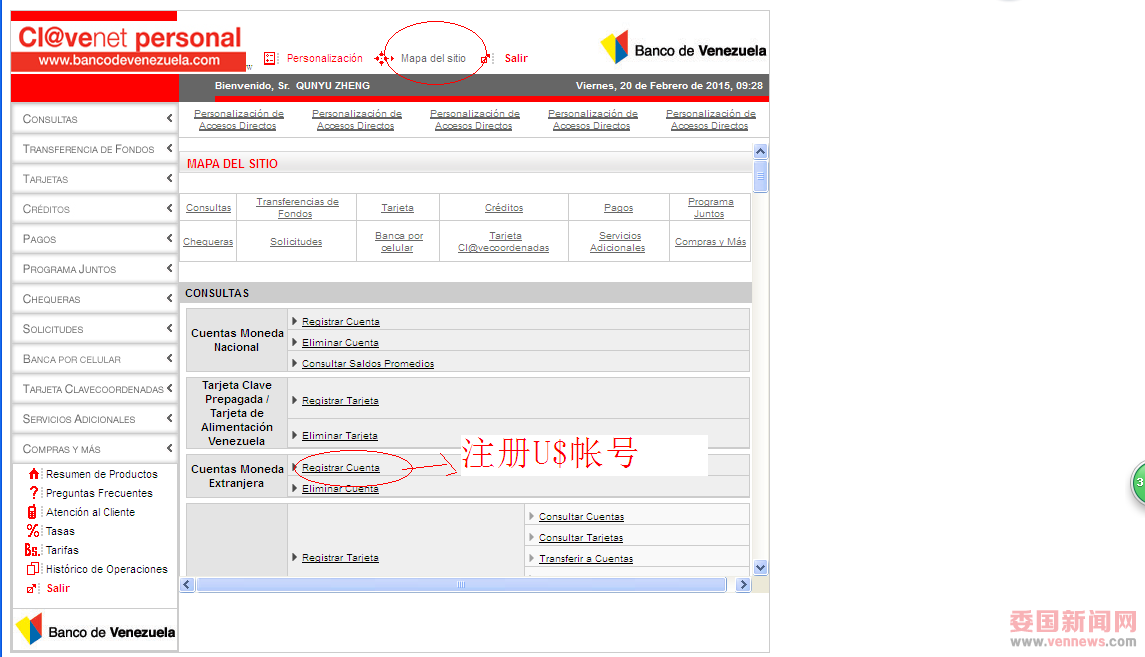Expand the Consultas sidebar menu arrow
This screenshot has height=657, width=1145.
coord(169,118)
